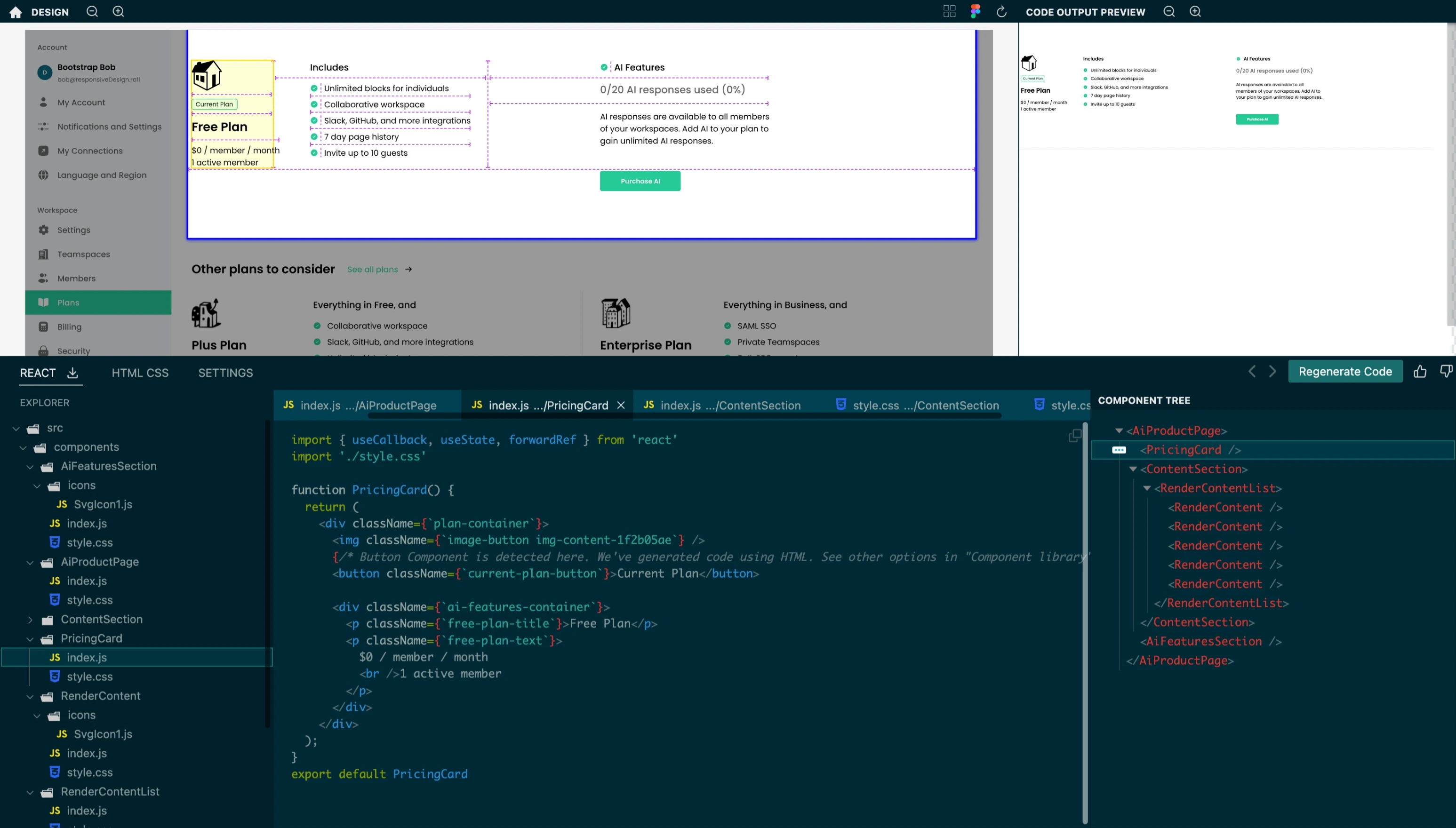
Task: Zoom out the design view
Action: (x=92, y=11)
